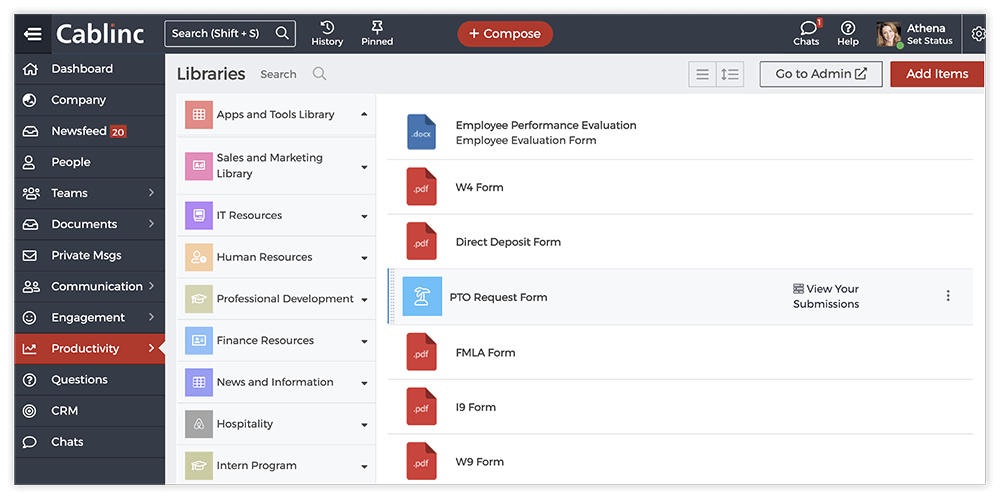
Task: Open Newsfeed in the sidebar
Action: click(x=89, y=131)
